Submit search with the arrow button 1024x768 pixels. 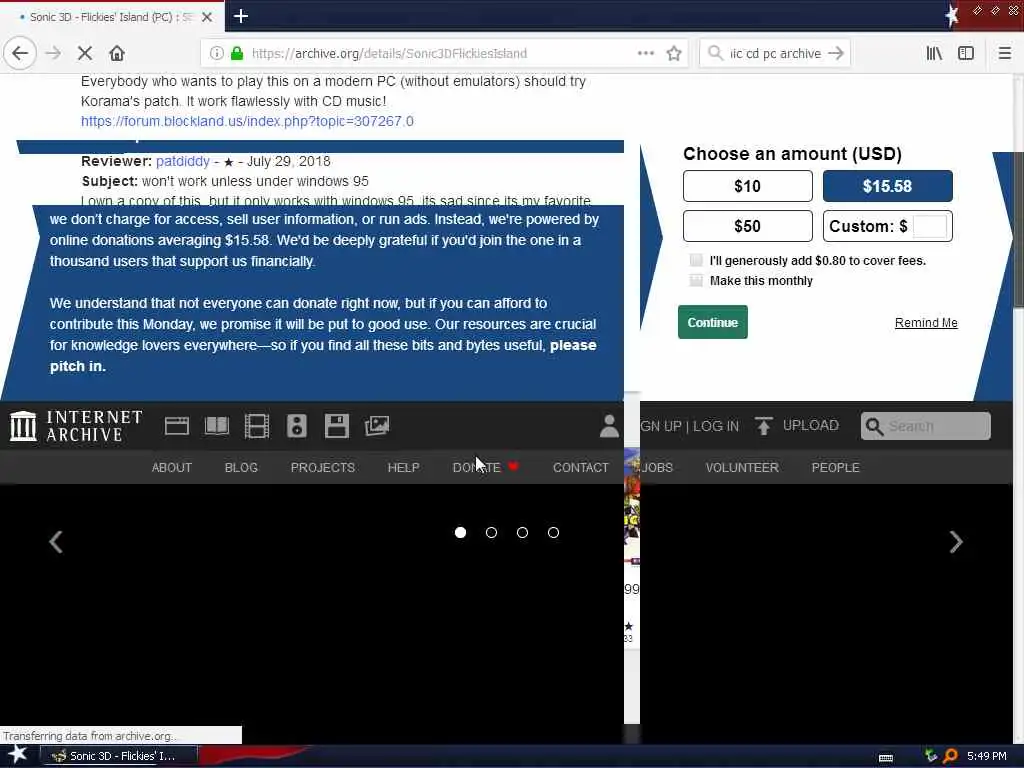[836, 54]
